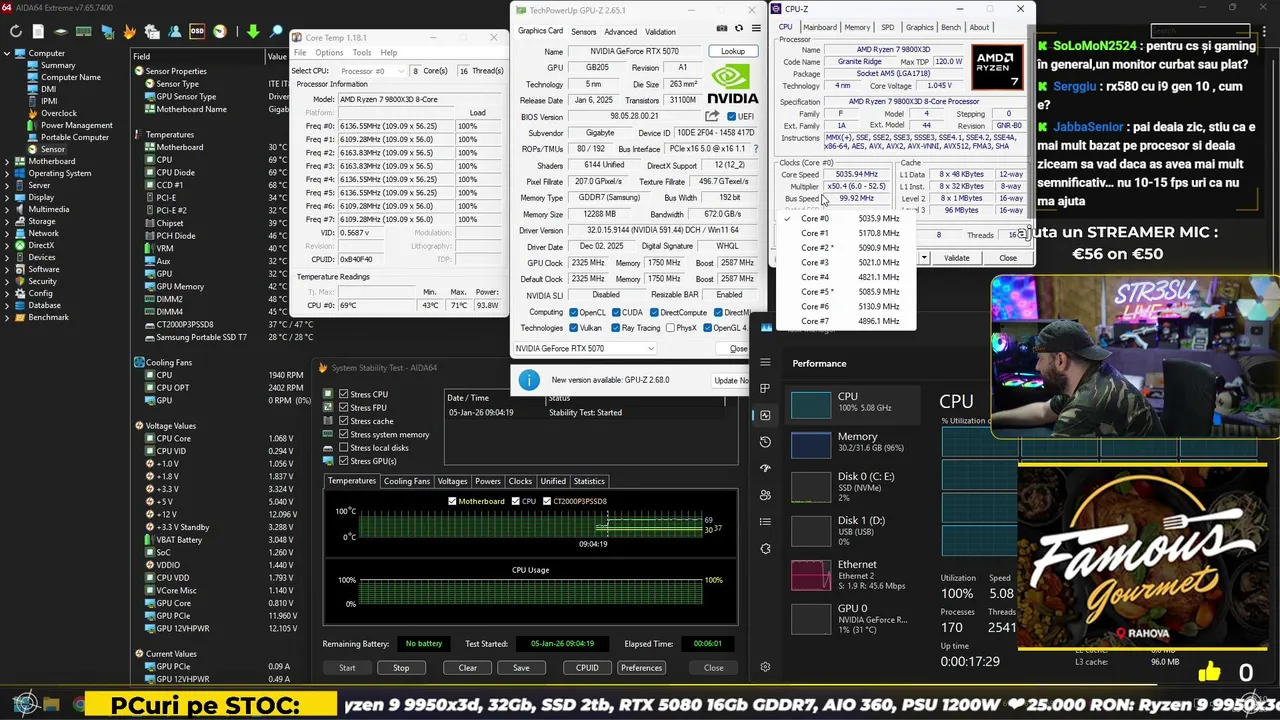Screen dimensions: 1280x720
Task: Click the CPUID button in stability test
Action: pos(587,667)
